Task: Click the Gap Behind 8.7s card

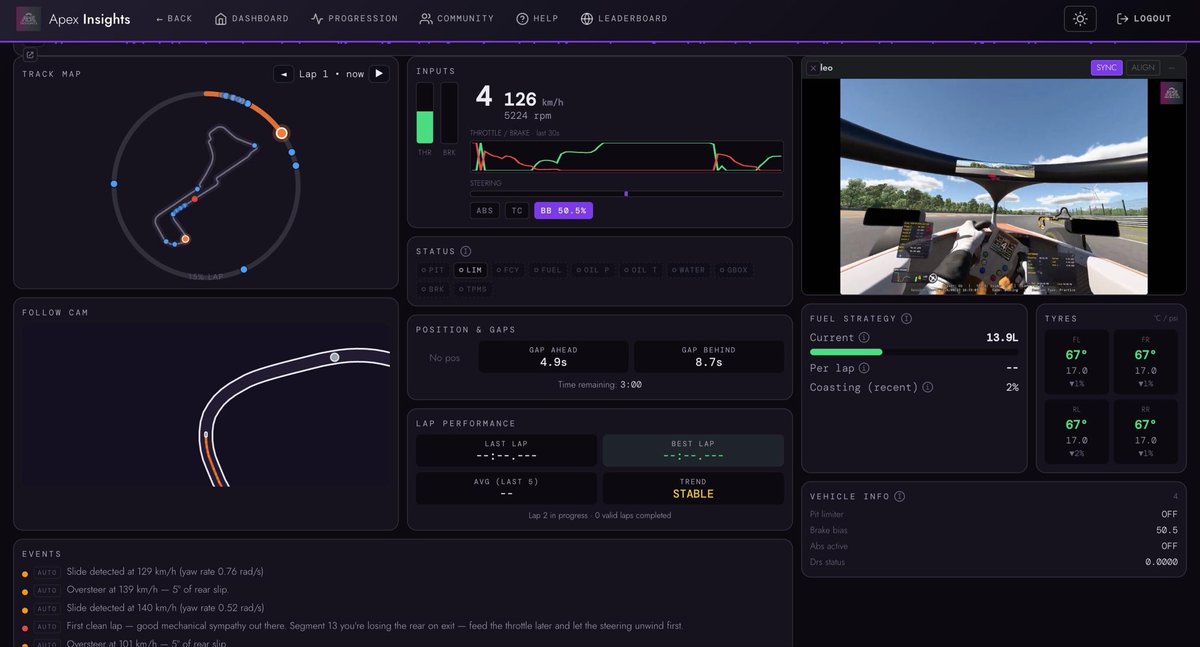Action: click(709, 357)
